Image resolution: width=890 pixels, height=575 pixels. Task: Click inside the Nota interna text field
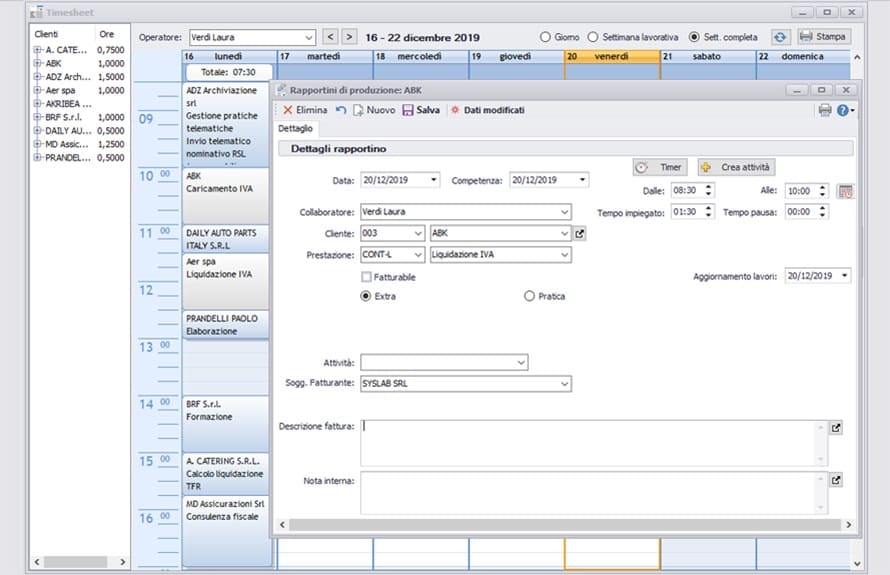tap(590, 491)
